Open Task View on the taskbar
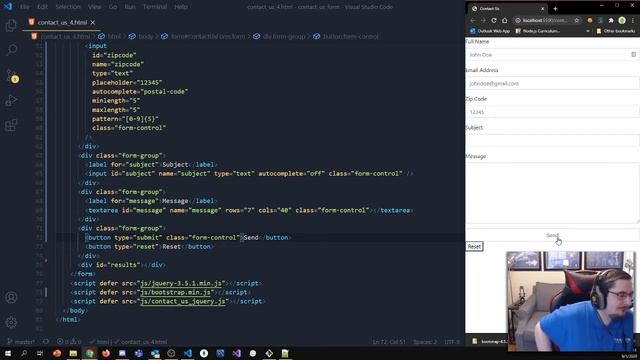Screen dimensions: 640x360 pyautogui.click(x=40, y=353)
